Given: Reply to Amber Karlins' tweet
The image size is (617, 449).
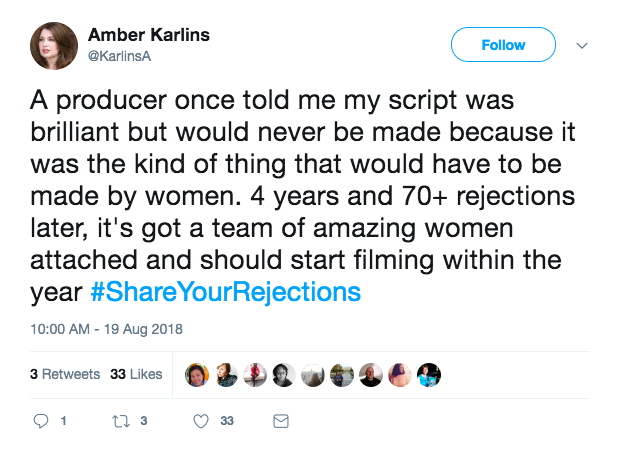Looking at the screenshot, I should point(41,421).
